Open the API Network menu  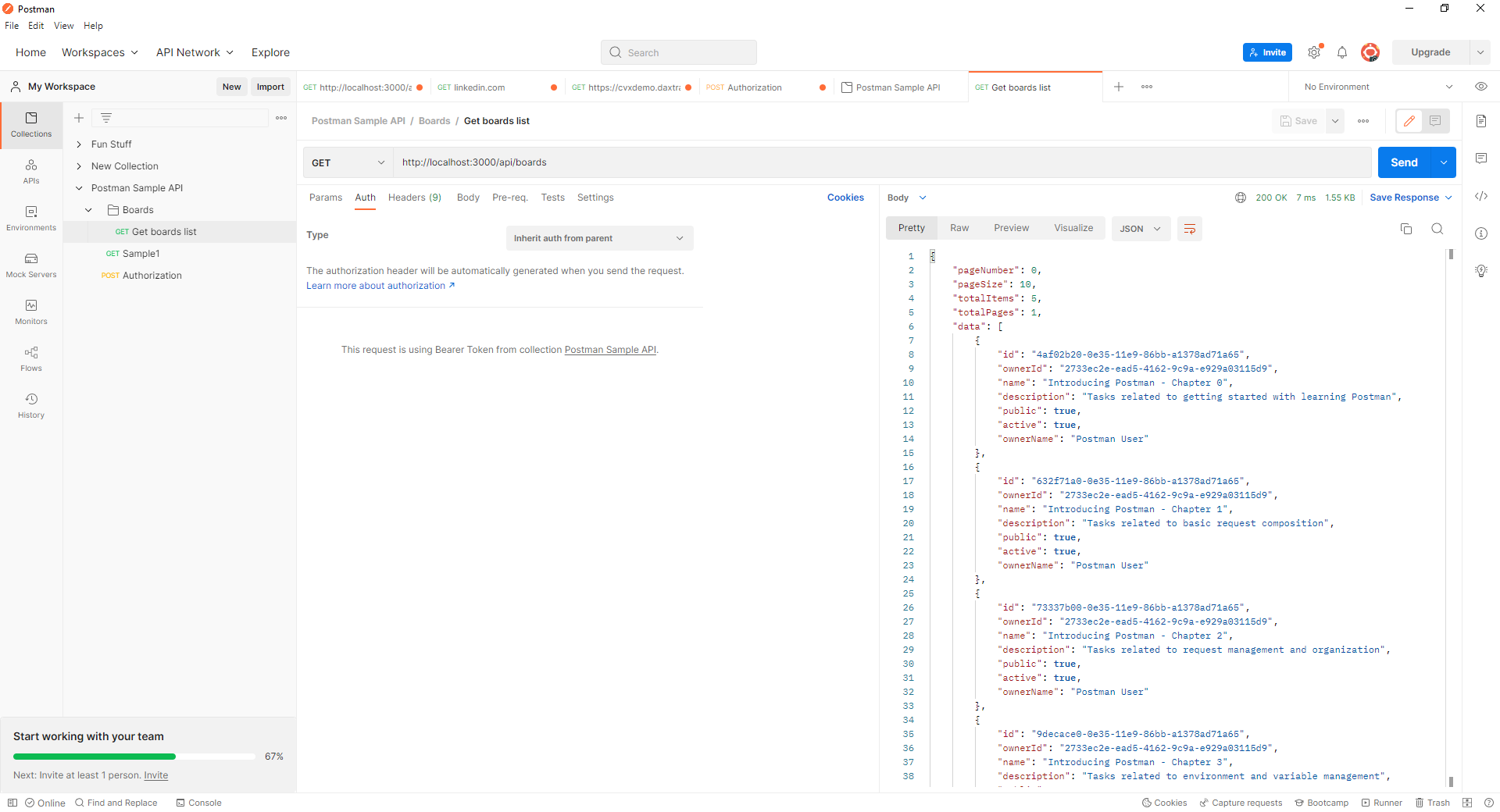(195, 52)
